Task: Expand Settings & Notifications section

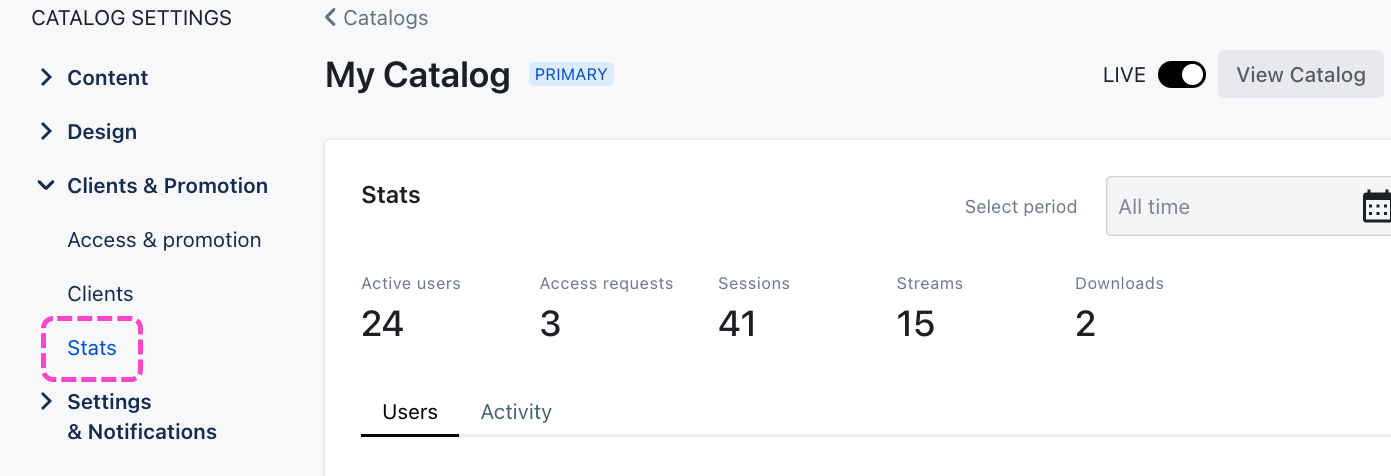Action: [x=46, y=402]
